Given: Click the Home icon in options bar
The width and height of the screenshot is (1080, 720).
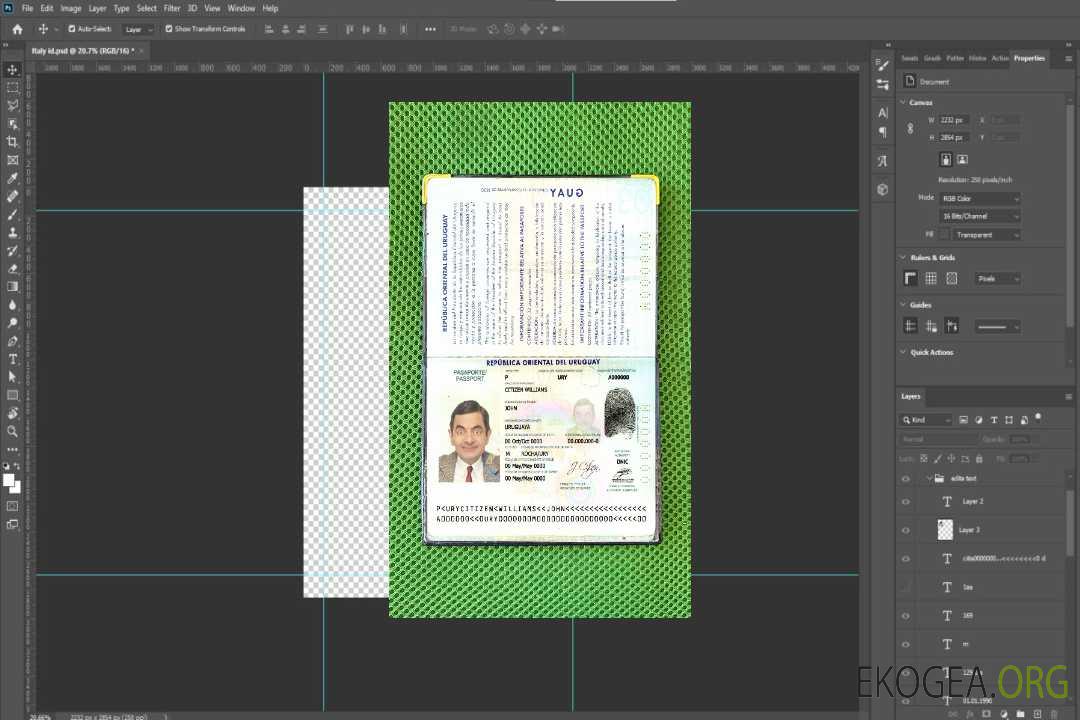Looking at the screenshot, I should tap(17, 29).
